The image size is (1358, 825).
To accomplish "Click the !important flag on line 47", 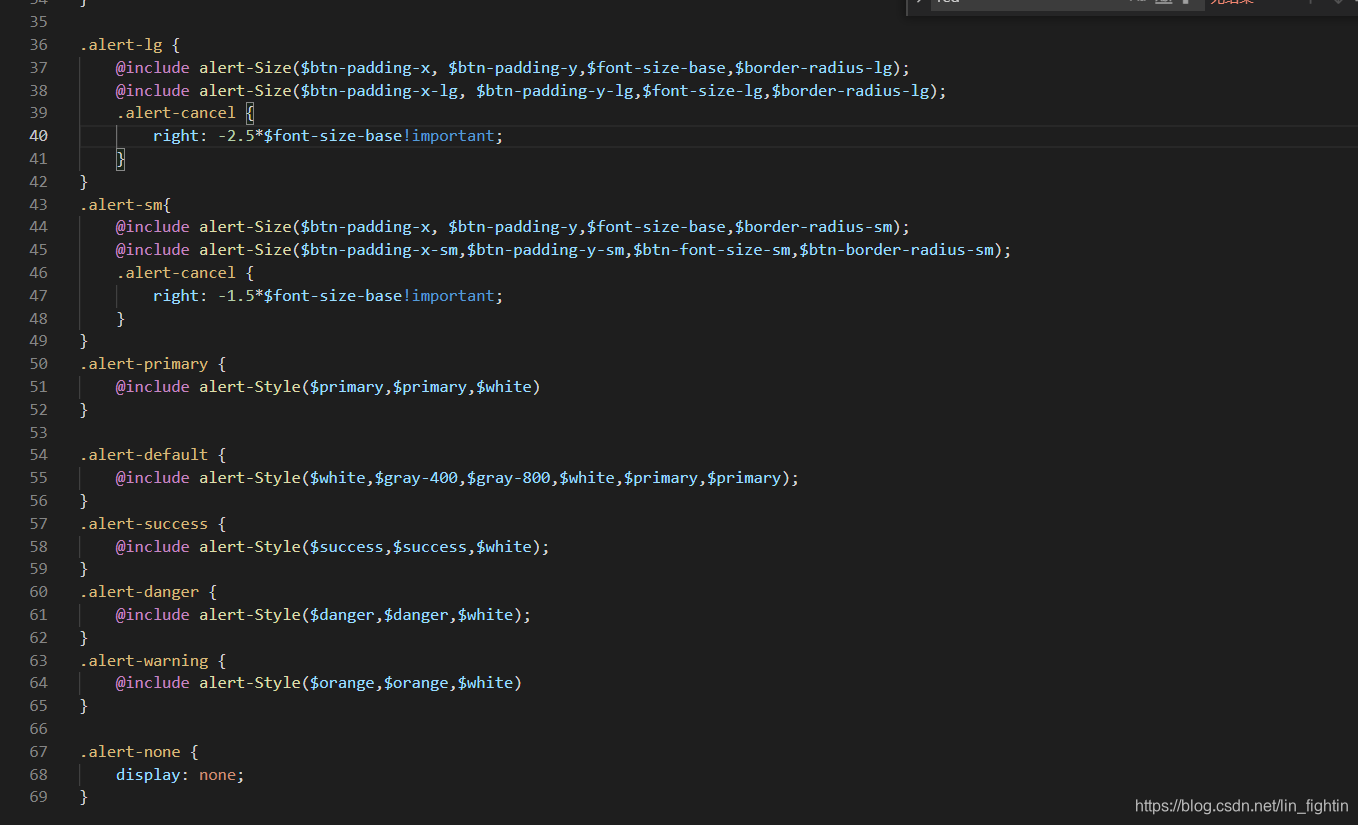I will (449, 296).
